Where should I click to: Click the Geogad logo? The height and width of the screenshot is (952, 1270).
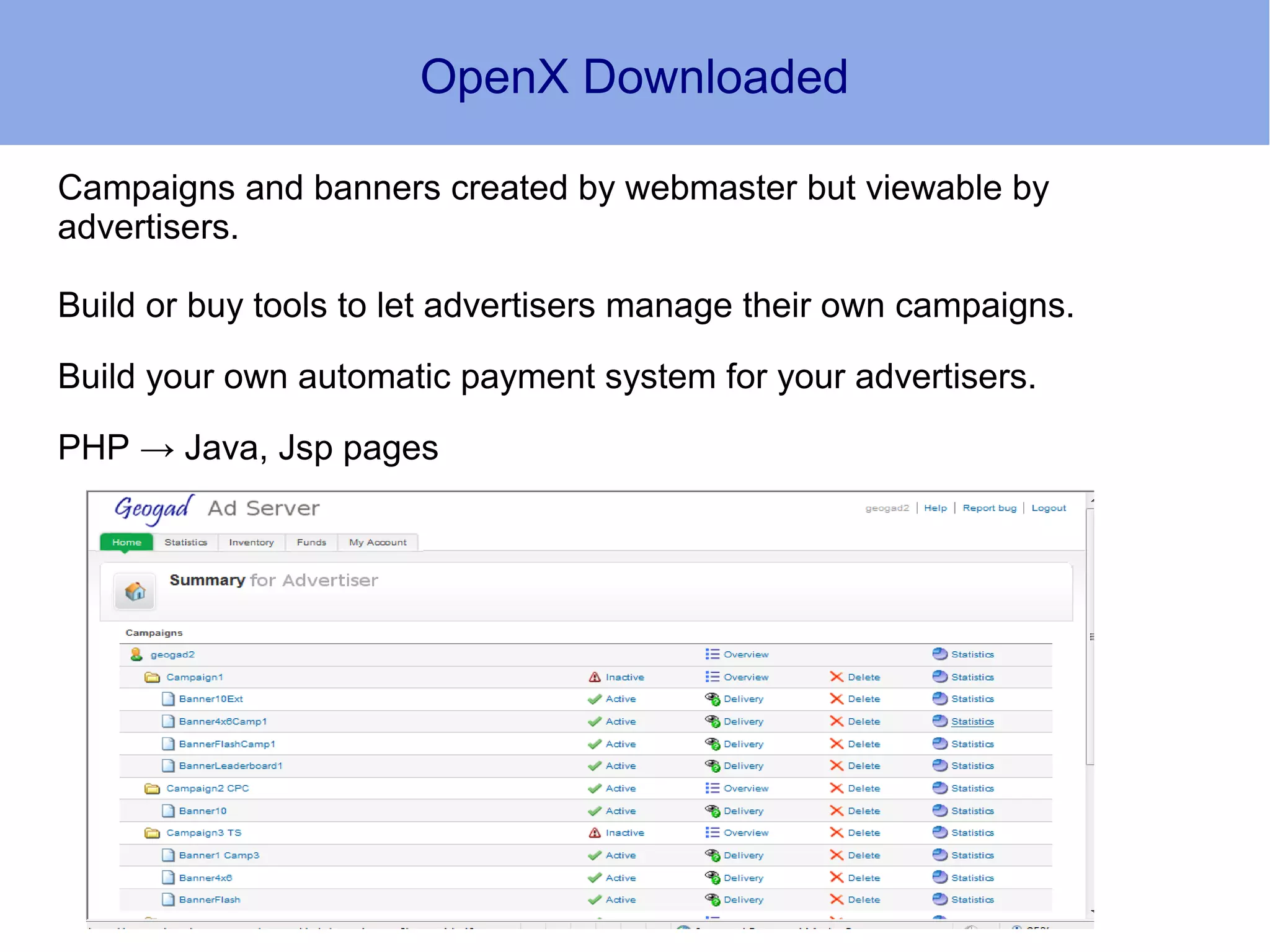pos(154,509)
